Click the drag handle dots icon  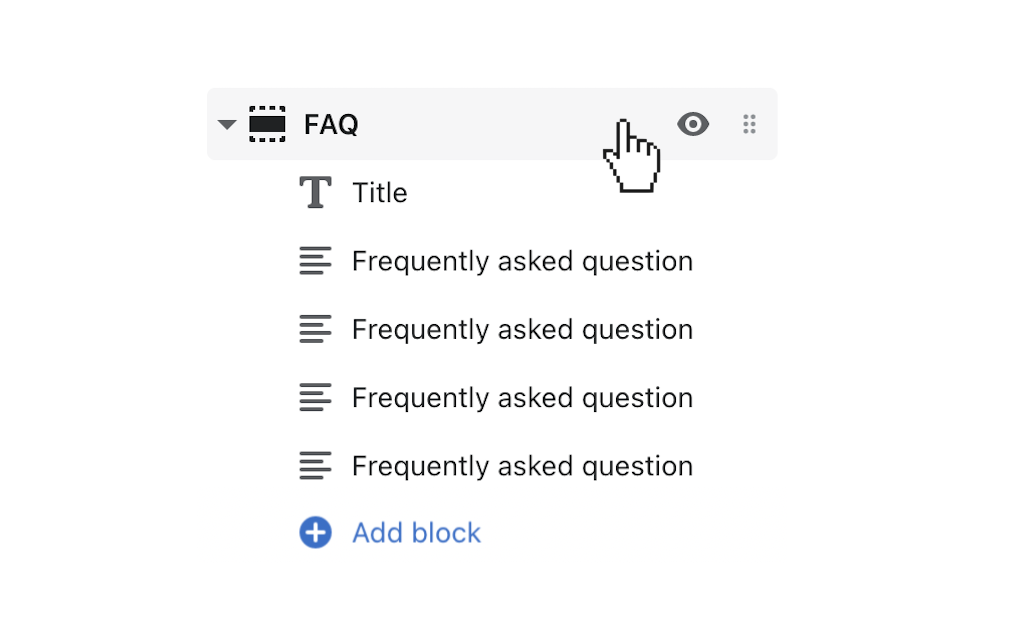coord(749,124)
